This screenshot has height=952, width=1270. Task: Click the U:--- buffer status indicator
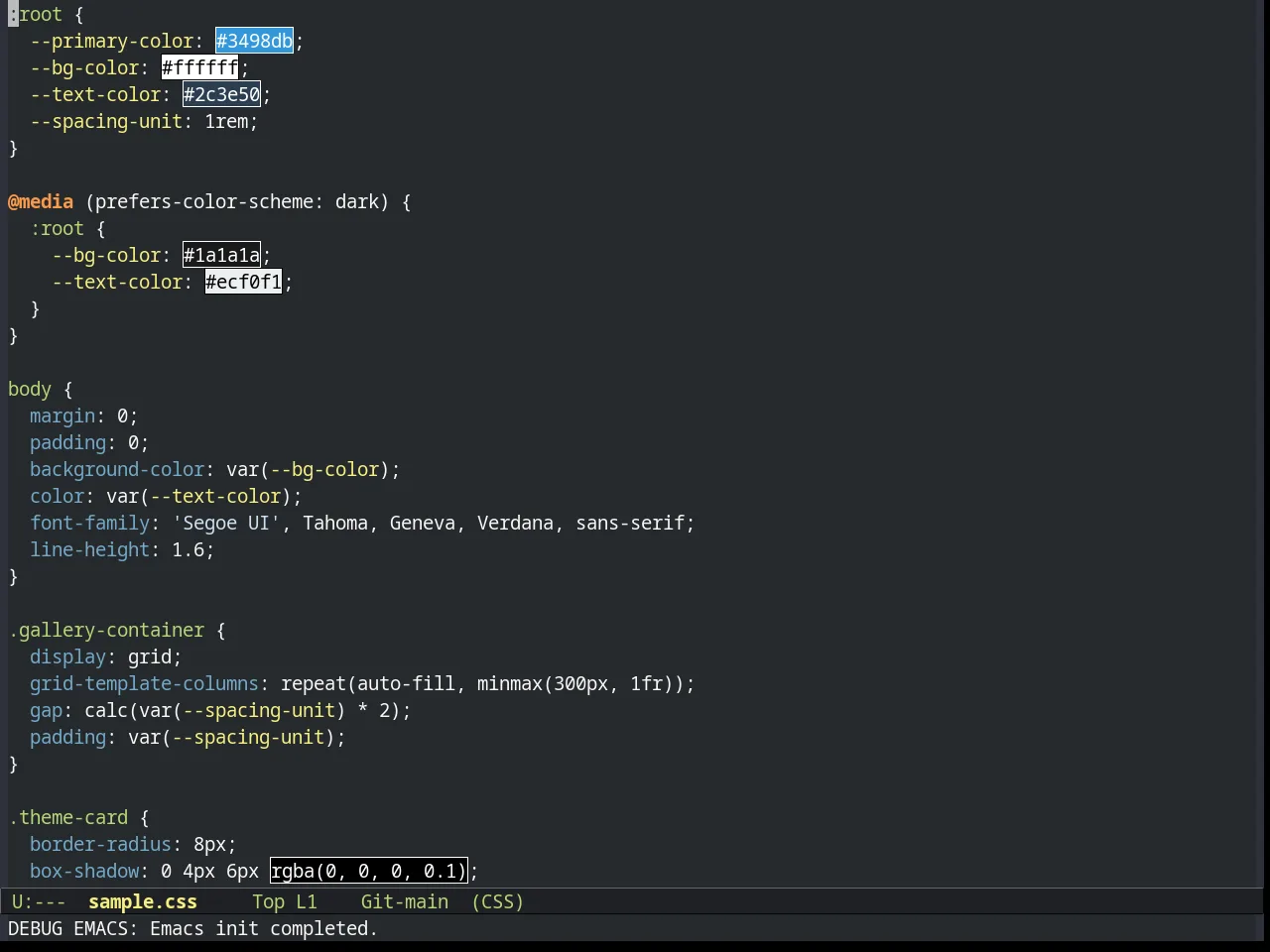click(39, 901)
